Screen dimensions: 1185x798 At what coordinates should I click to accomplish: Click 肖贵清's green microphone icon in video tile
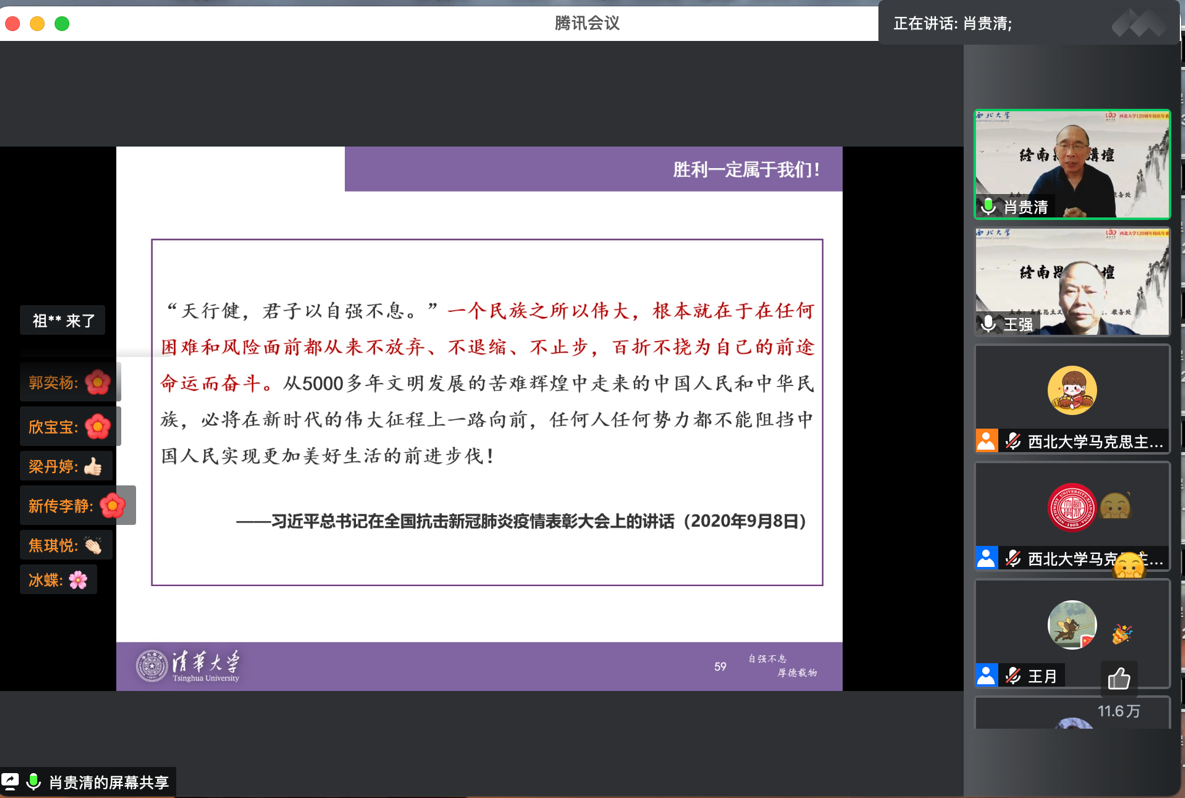[x=988, y=207]
